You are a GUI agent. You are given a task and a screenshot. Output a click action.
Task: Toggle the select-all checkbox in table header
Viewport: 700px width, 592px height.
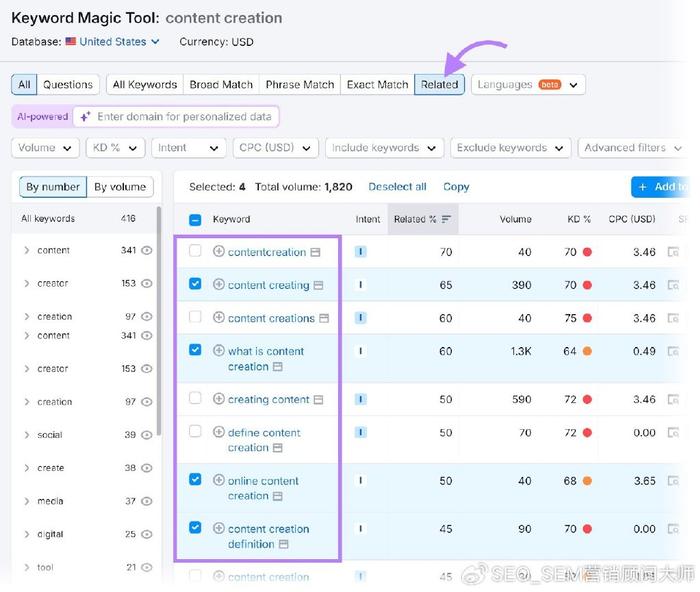click(195, 220)
